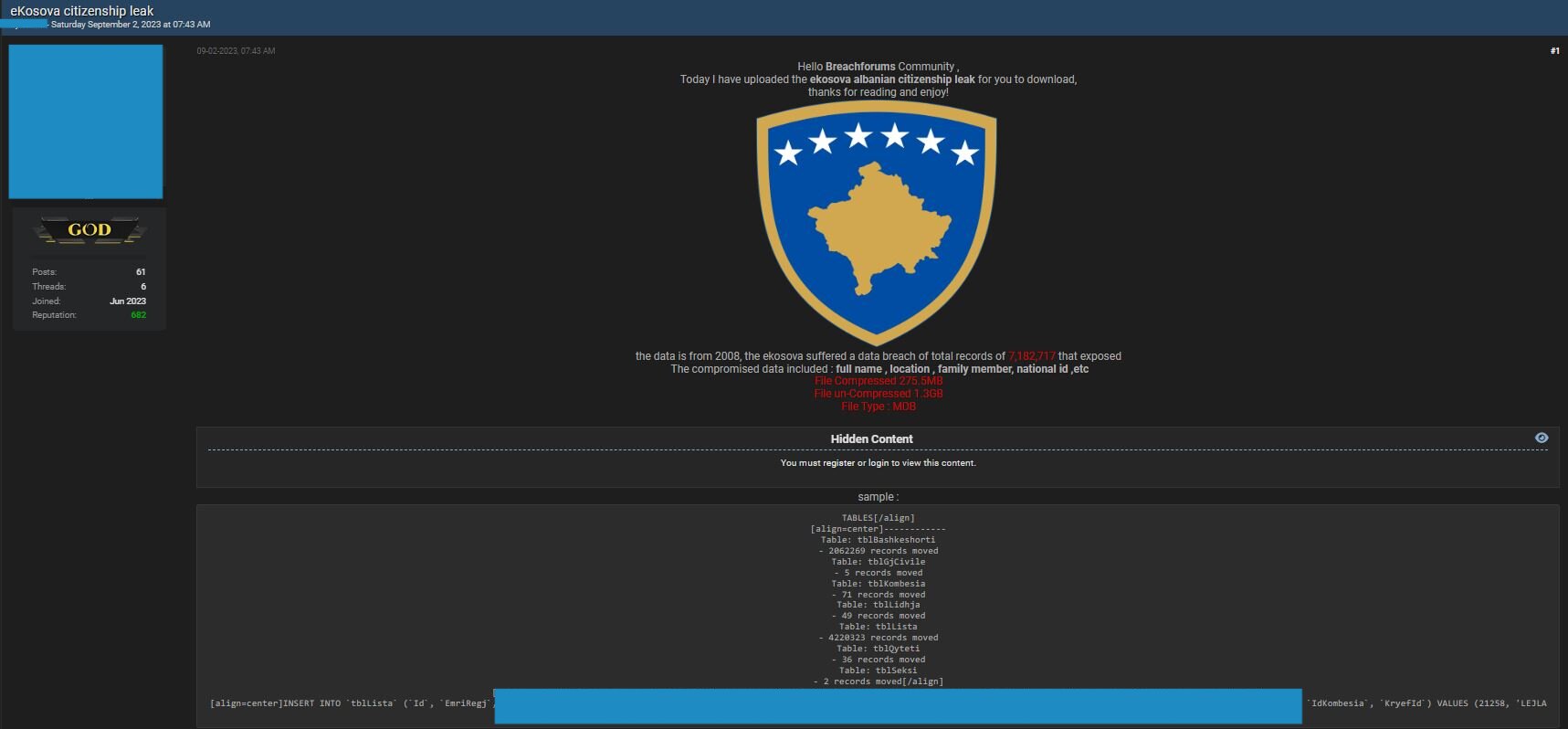Click the post timestamp 09-02-2023, 07:43 AM

[x=236, y=51]
